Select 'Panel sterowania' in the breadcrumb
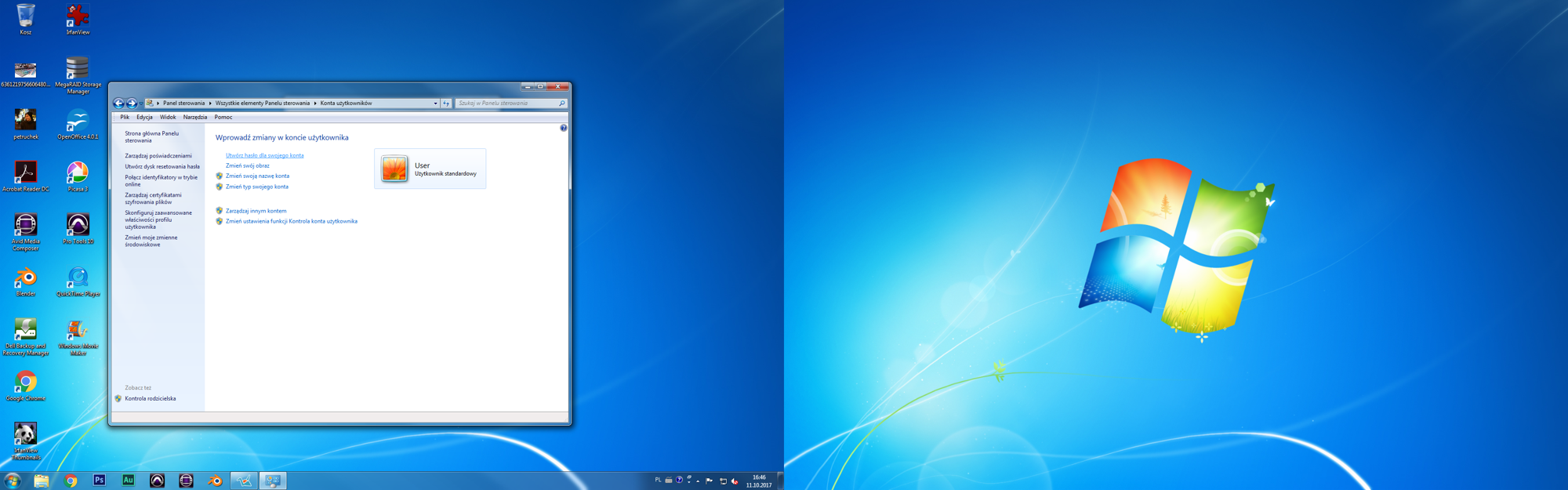Viewport: 1568px width, 490px height. point(183,103)
